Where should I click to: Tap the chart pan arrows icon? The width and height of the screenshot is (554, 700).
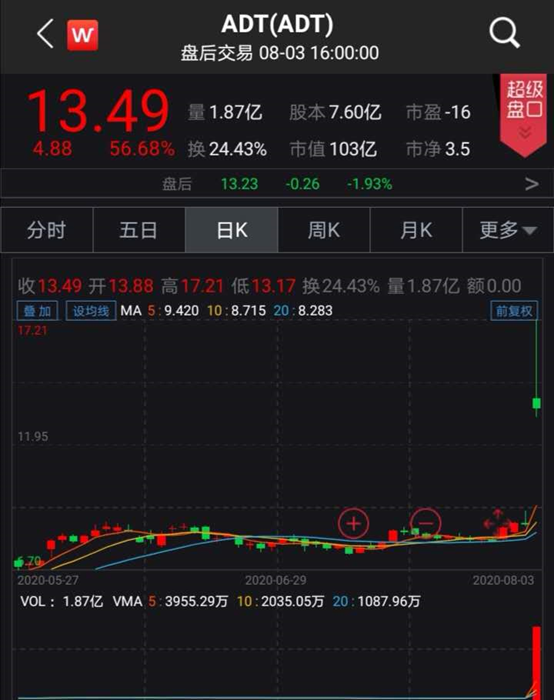[x=497, y=522]
